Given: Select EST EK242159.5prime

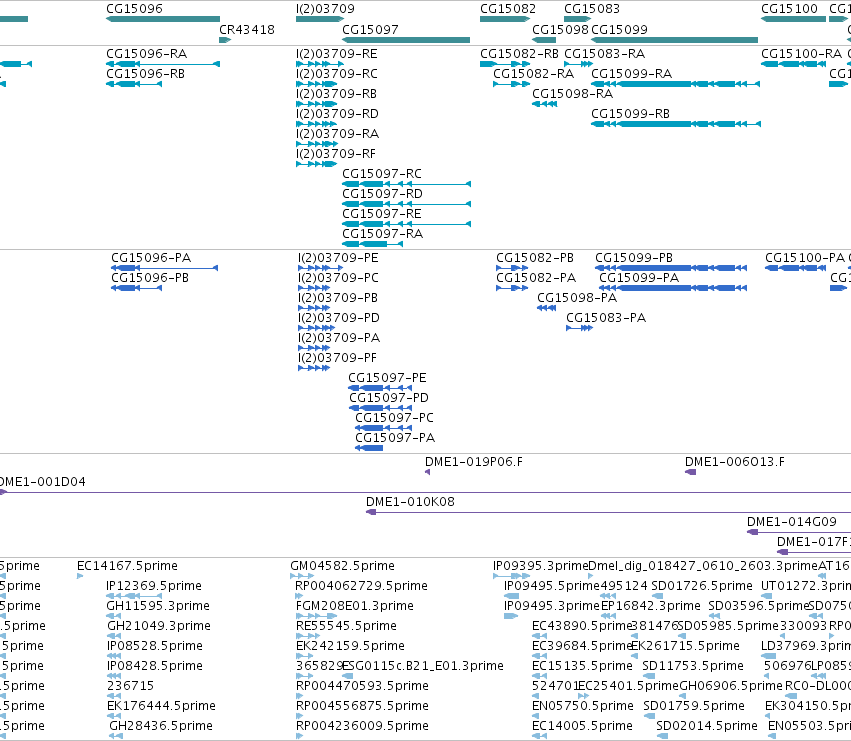Looking at the screenshot, I should click(x=351, y=646).
